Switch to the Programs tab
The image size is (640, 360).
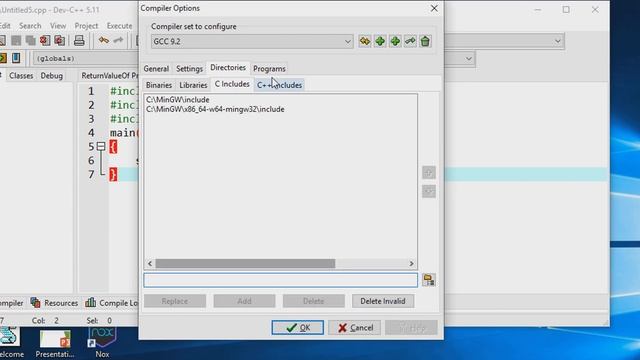(x=269, y=69)
